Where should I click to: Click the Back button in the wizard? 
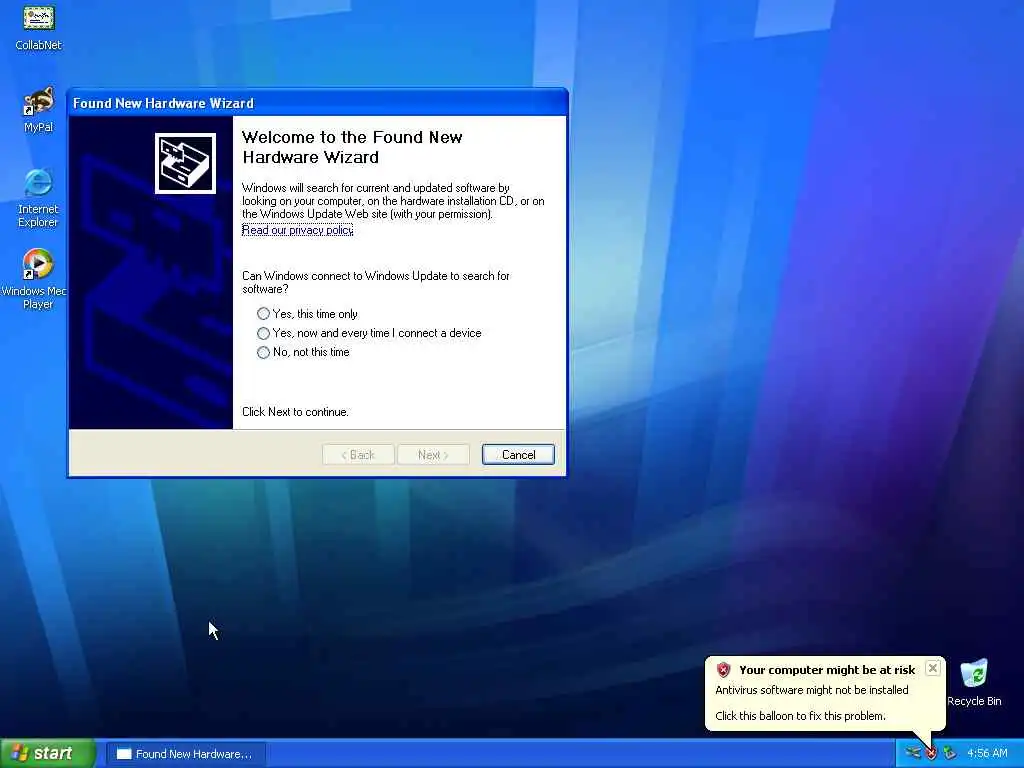point(358,455)
